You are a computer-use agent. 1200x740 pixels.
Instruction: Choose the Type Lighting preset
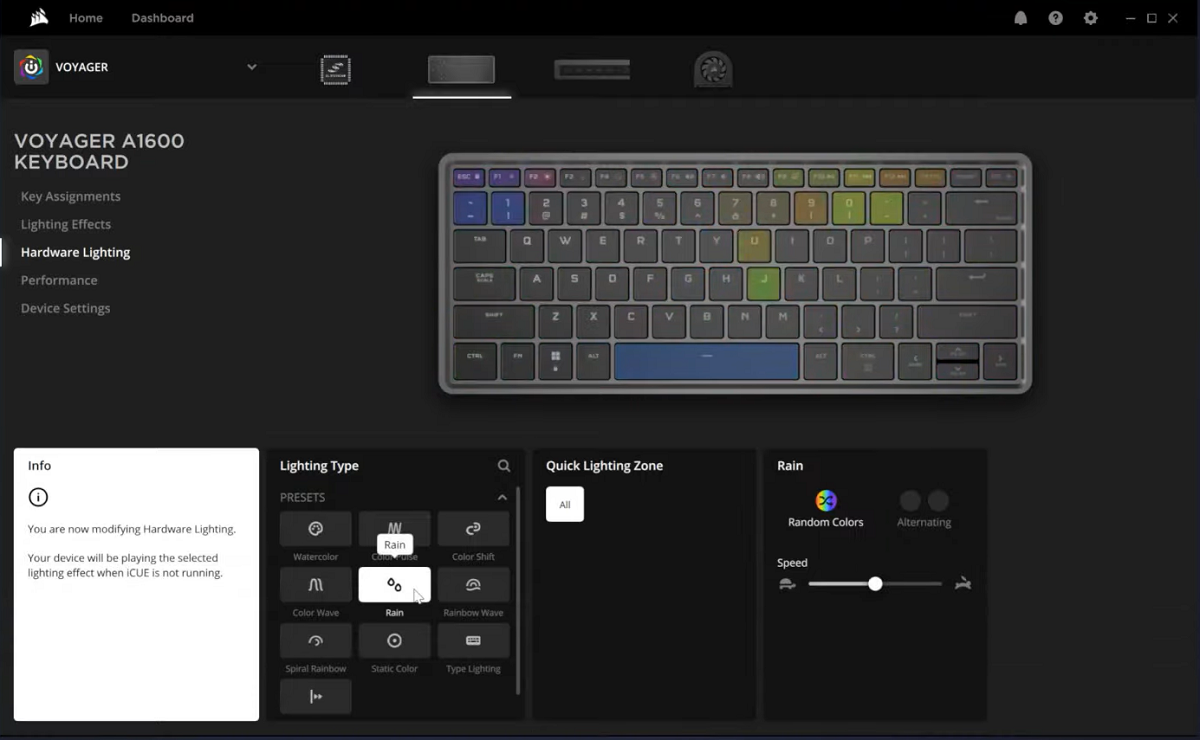473,641
